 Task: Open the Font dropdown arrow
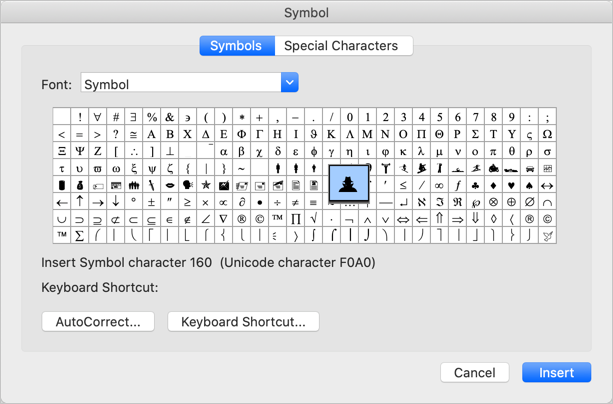tap(289, 84)
